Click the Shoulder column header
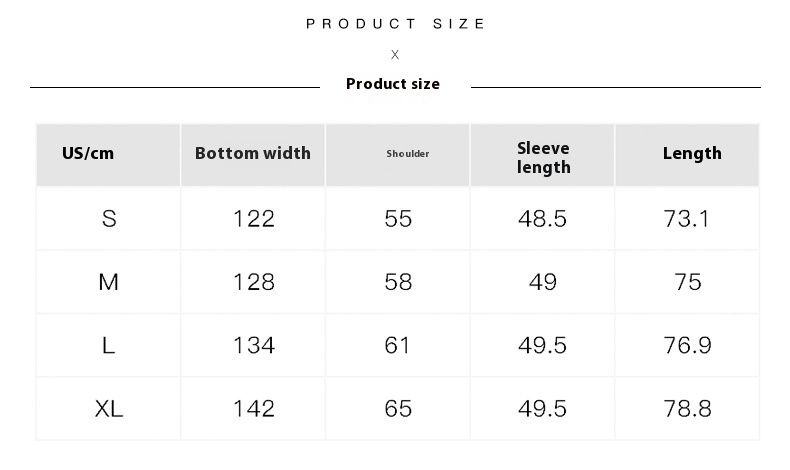This screenshot has width=790, height=470. point(408,154)
